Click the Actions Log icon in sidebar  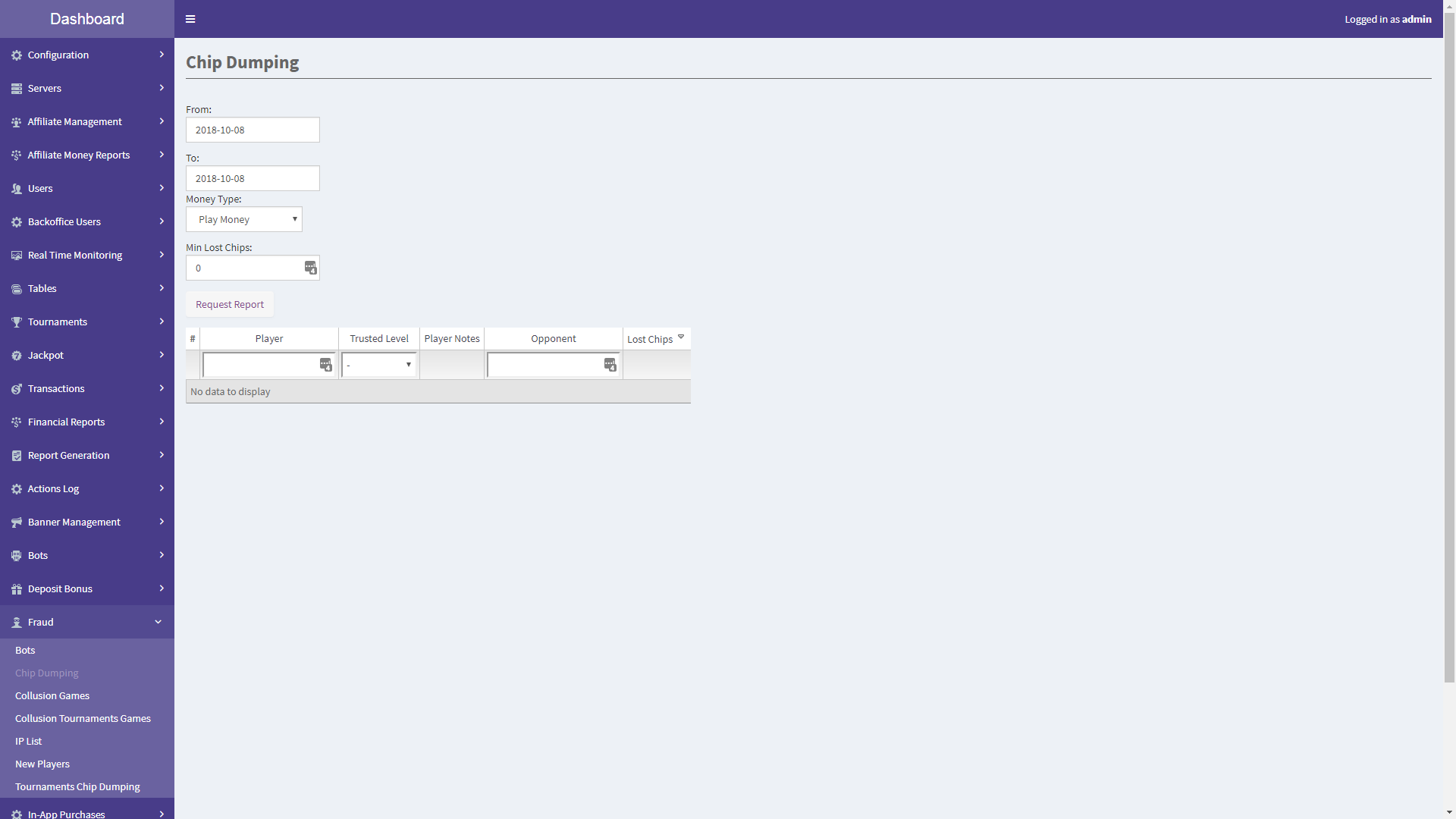pyautogui.click(x=16, y=488)
